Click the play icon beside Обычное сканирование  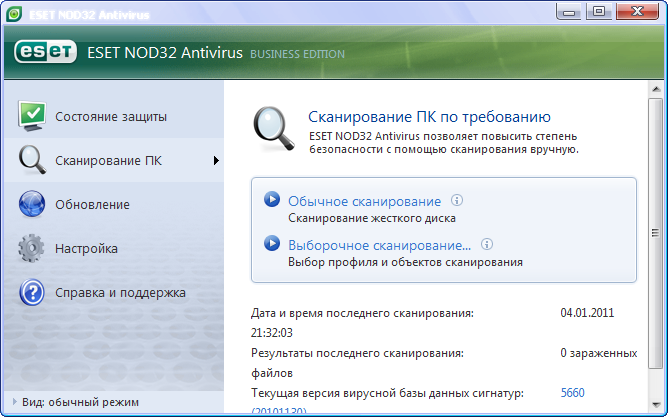point(272,199)
